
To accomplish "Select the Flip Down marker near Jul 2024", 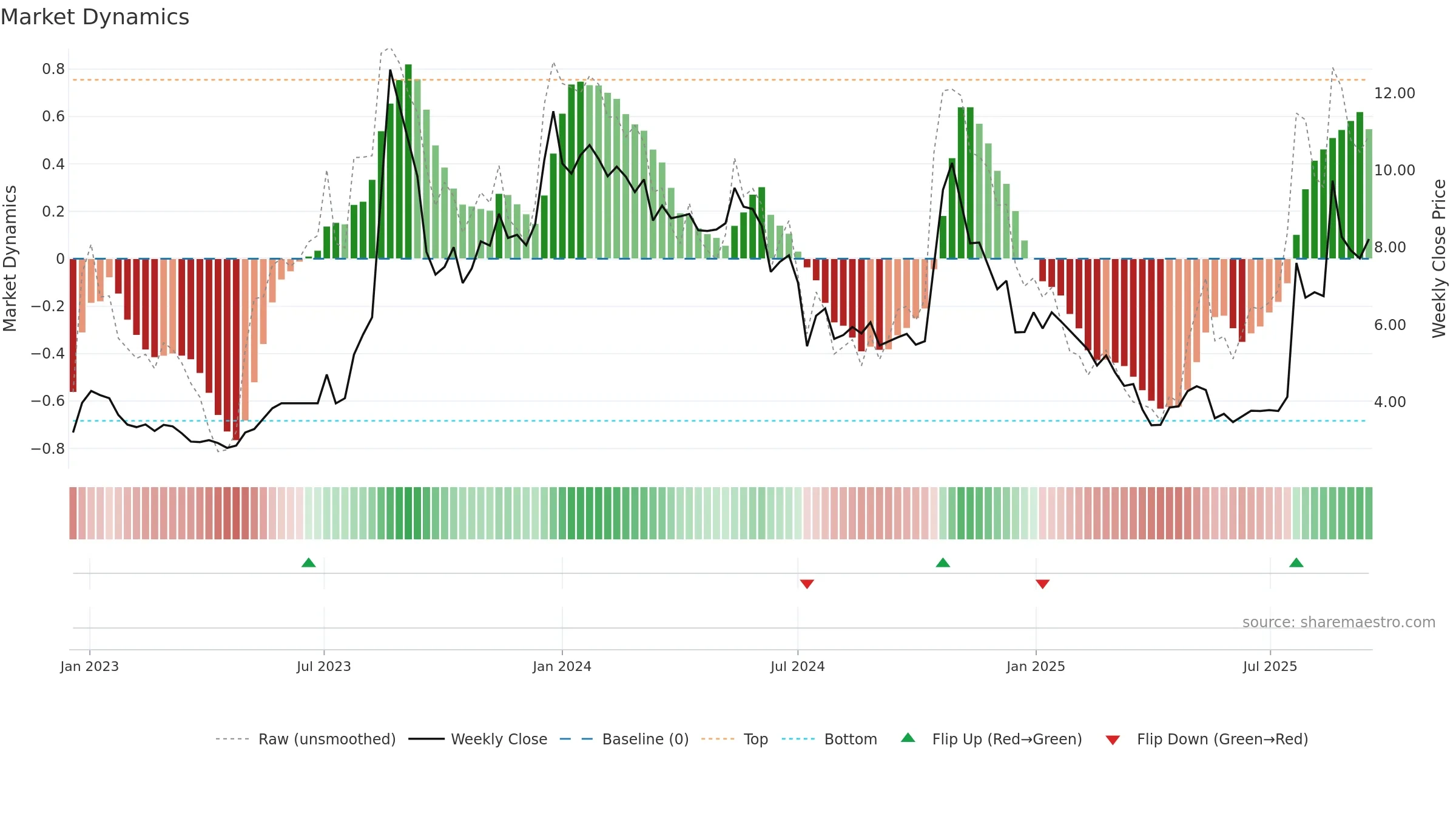I will pos(807,584).
